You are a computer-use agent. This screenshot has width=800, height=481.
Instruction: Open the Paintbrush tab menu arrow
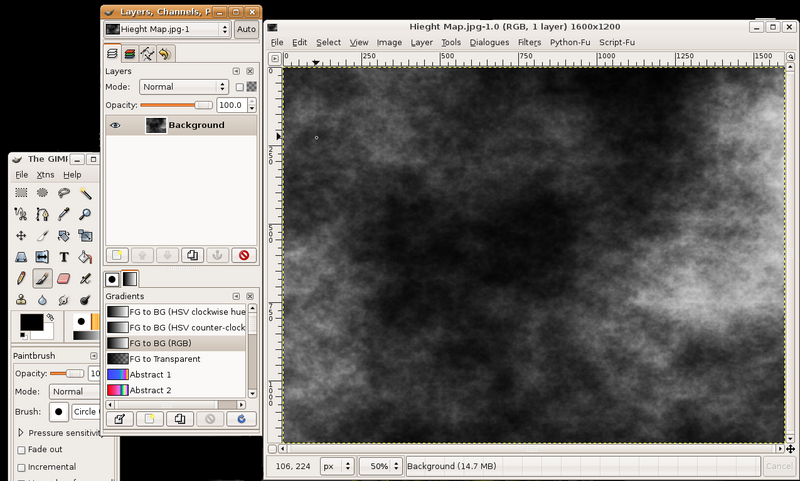(x=94, y=356)
